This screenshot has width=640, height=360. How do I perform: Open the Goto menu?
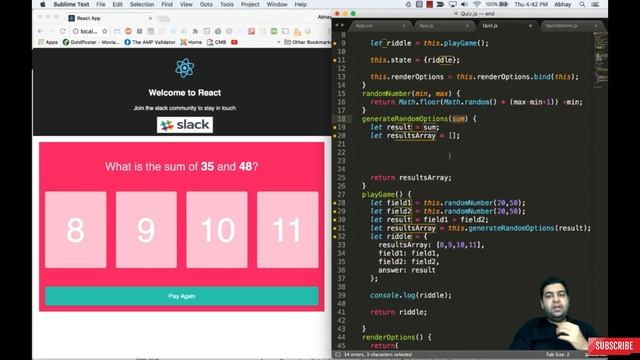pyautogui.click(x=206, y=4)
